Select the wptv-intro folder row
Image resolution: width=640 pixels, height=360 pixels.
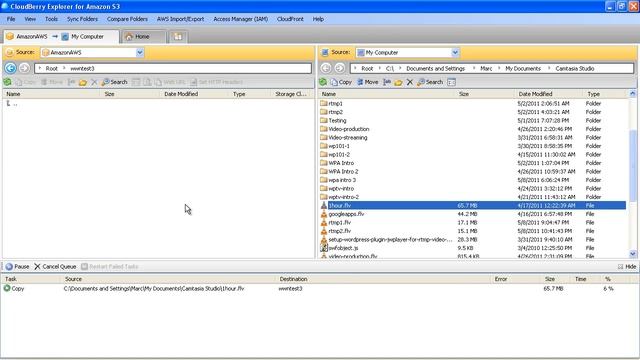click(x=473, y=189)
